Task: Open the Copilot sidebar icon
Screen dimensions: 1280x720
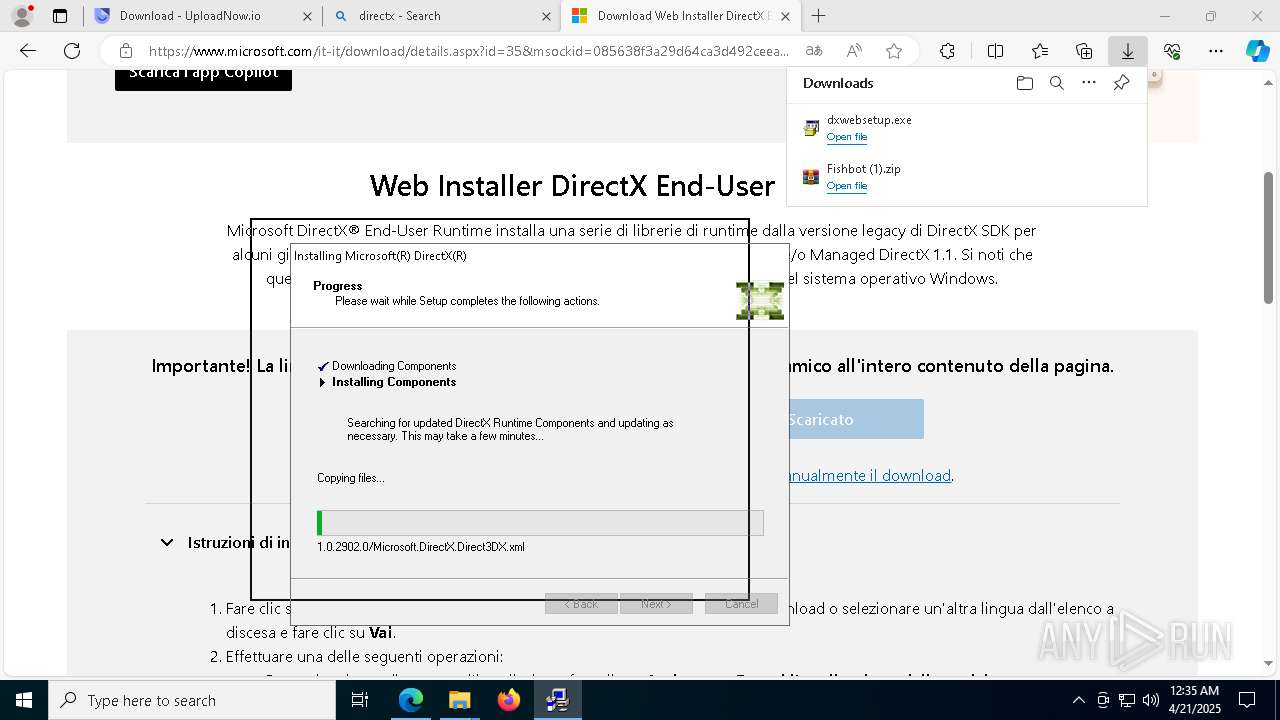Action: pyautogui.click(x=1257, y=51)
